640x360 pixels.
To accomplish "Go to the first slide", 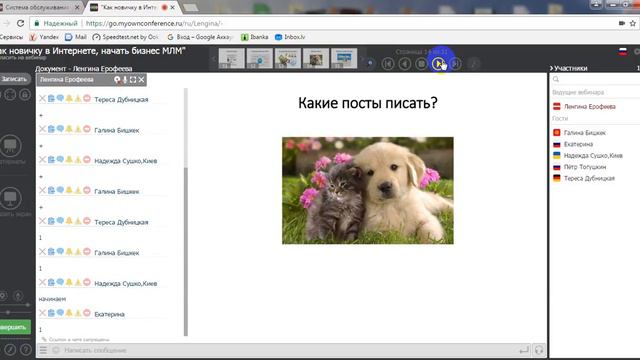I will click(x=388, y=64).
